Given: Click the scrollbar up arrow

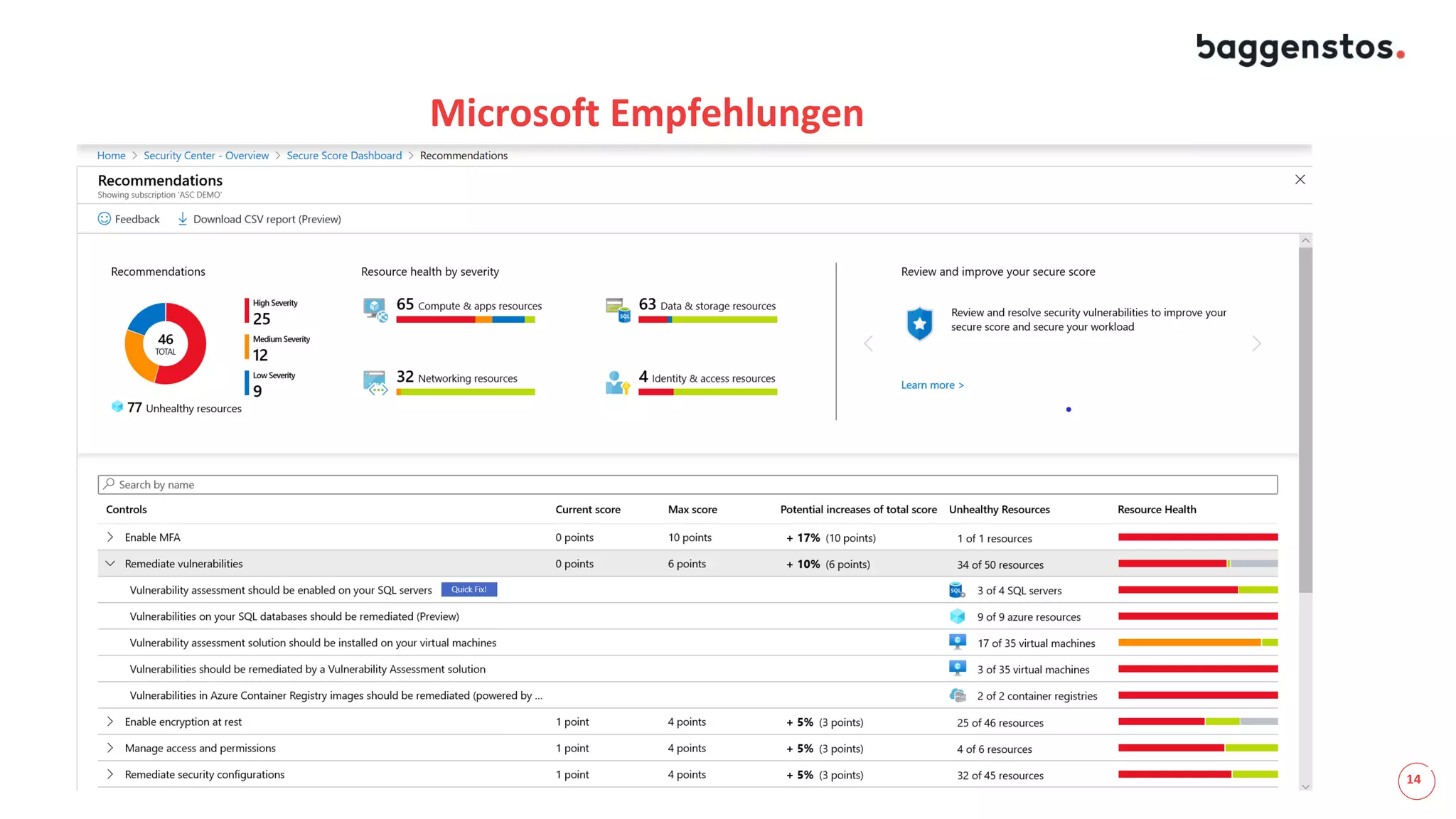Looking at the screenshot, I should (x=1305, y=240).
